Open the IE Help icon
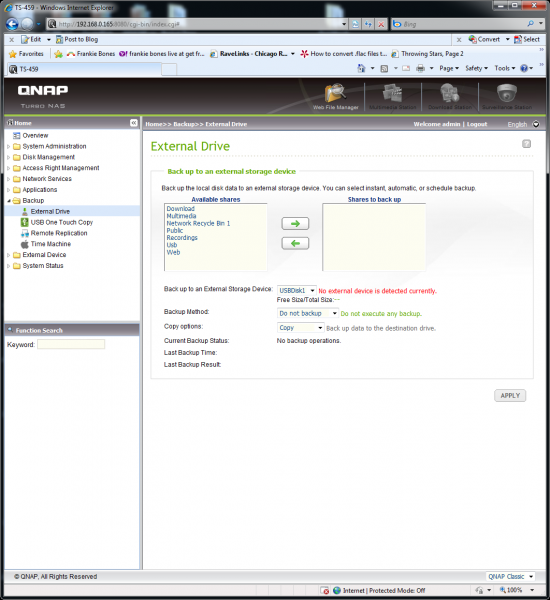This screenshot has width=550, height=600. 524,68
